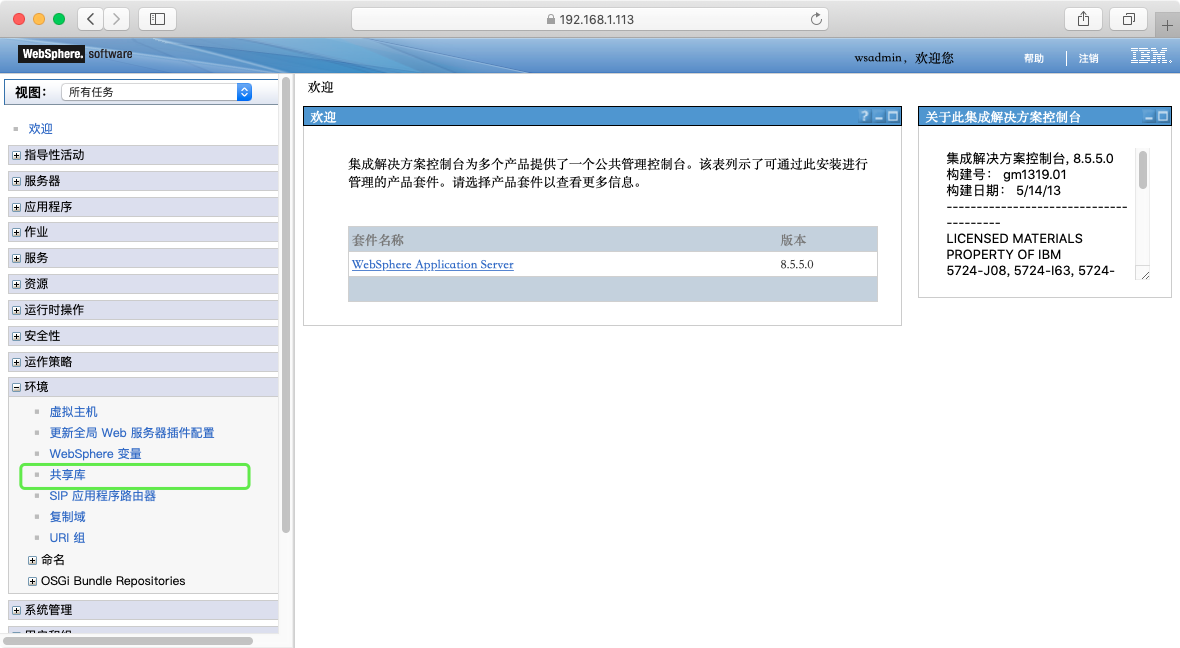Go back with the Safari back arrow

tap(91, 19)
